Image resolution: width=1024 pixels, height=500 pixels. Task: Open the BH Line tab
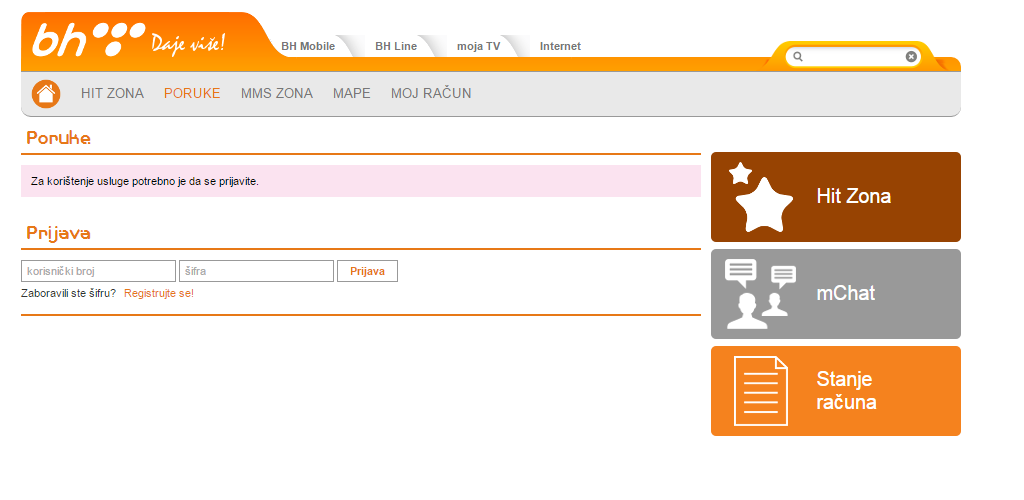[396, 46]
